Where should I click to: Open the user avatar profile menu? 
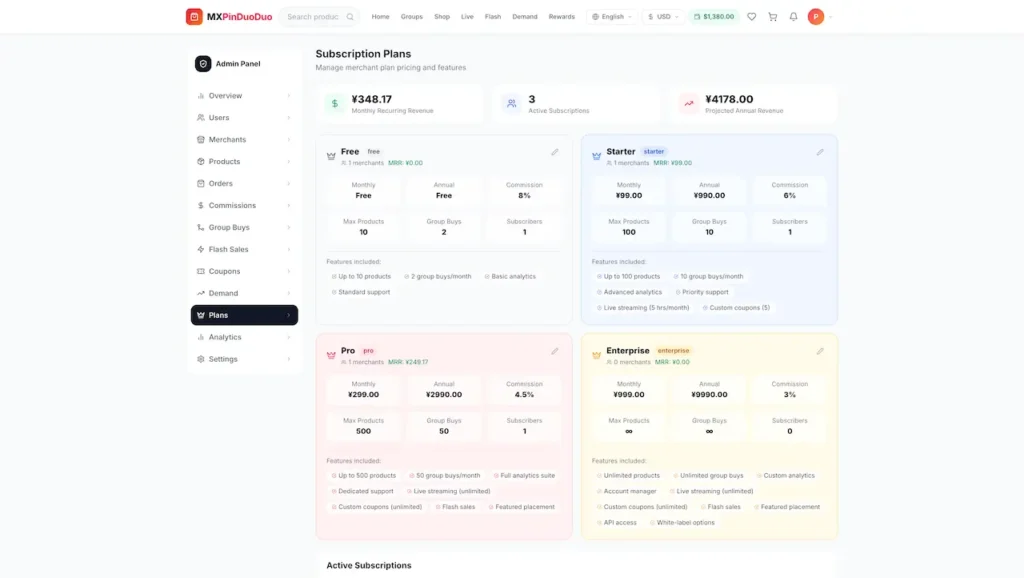coord(816,16)
